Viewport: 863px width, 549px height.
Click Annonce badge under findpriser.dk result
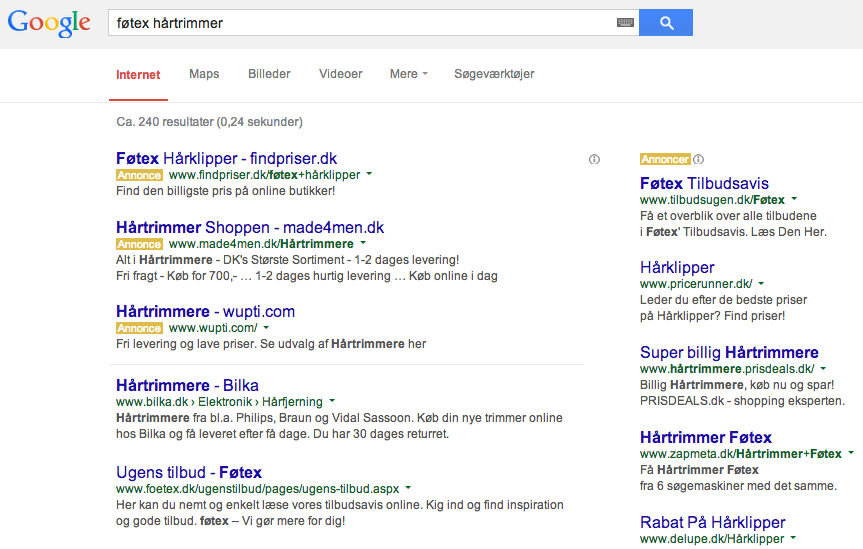(139, 175)
